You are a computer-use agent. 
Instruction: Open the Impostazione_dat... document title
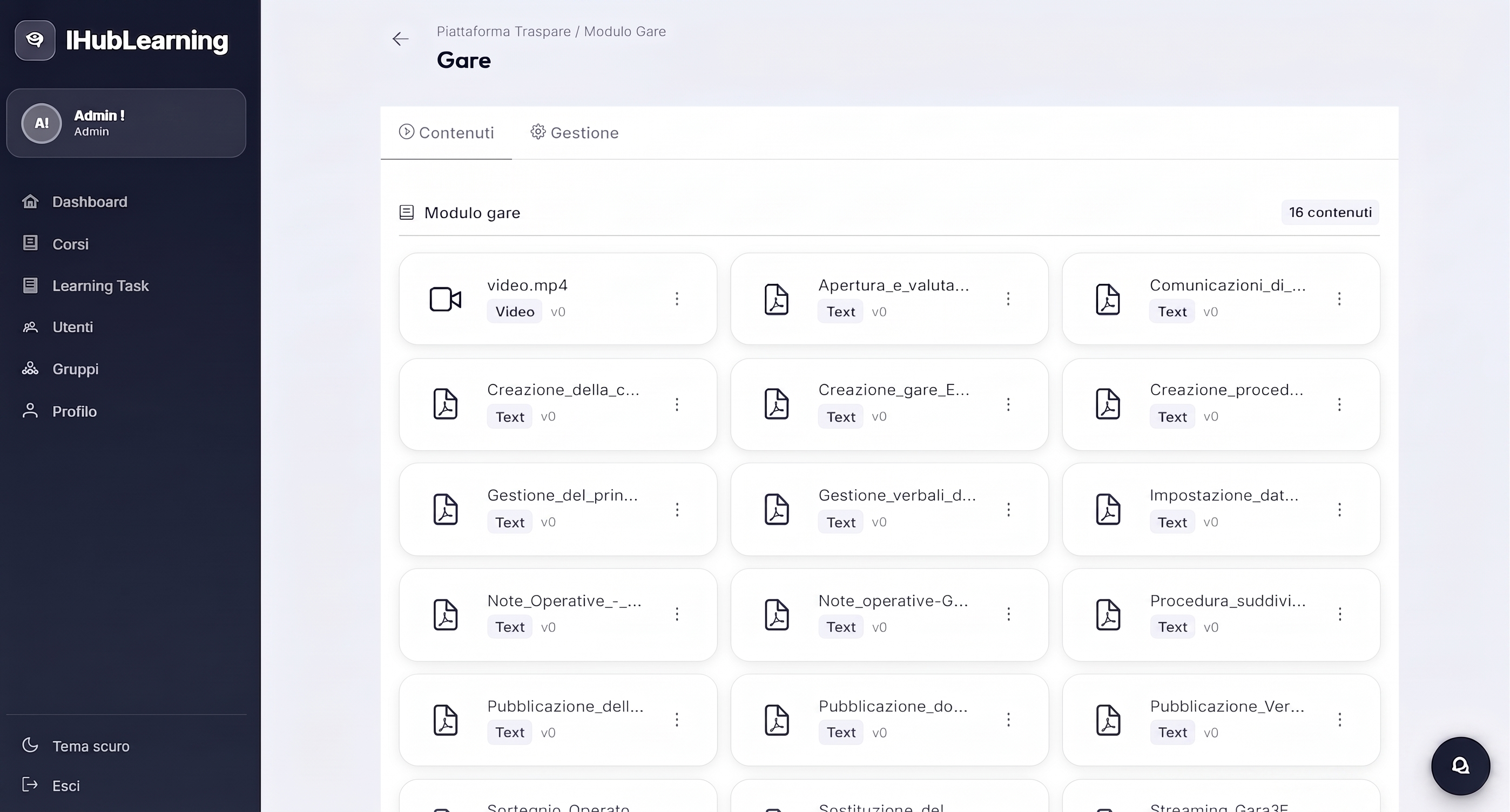coord(1224,496)
